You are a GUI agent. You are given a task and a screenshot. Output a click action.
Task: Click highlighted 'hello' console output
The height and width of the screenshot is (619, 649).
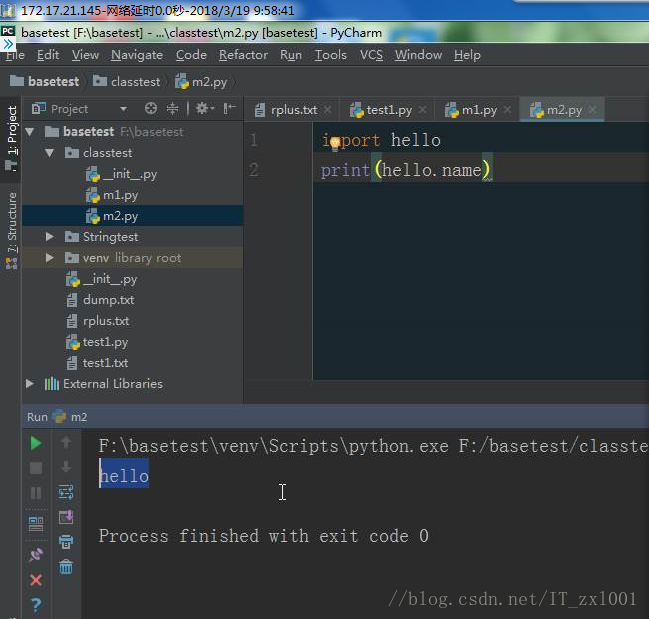[x=124, y=476]
